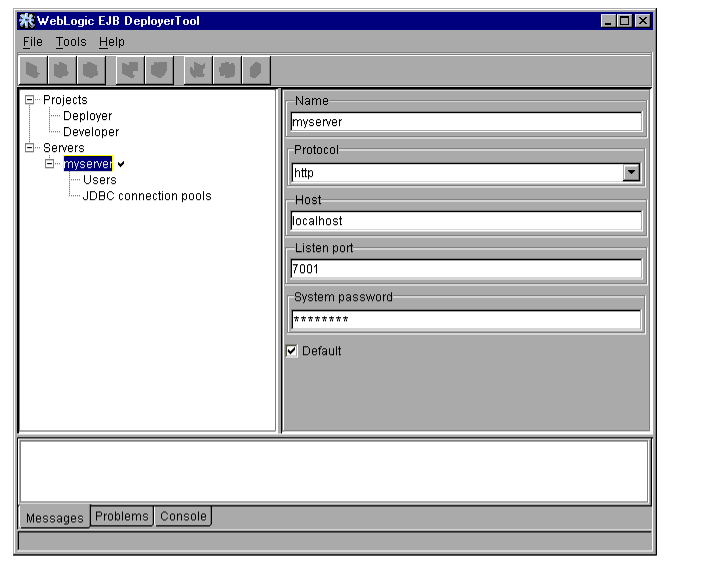Select JDBC connection pools
The width and height of the screenshot is (713, 580).
pyautogui.click(x=147, y=196)
